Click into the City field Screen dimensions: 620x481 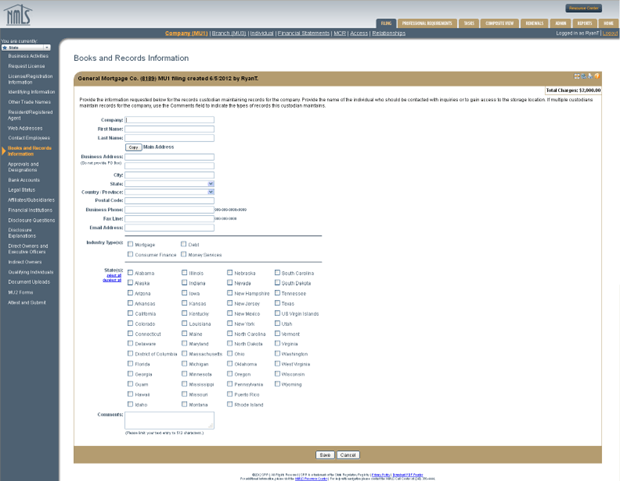pos(170,175)
